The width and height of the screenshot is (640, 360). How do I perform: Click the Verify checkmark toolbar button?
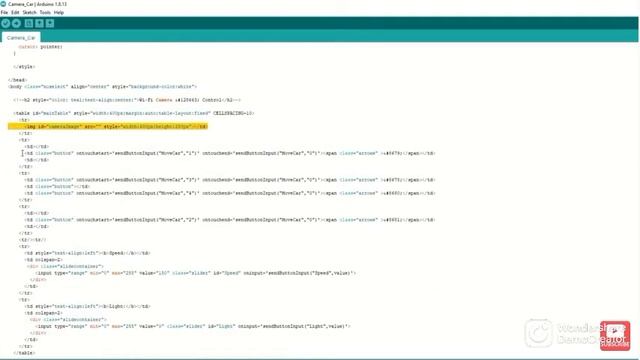point(5,24)
